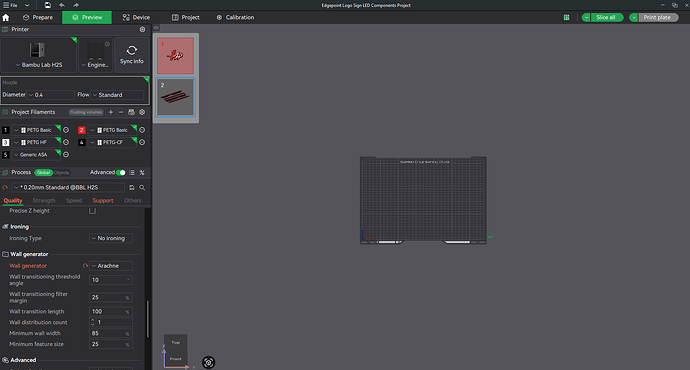Open the Ironing Type dropdown
Screen dimensions: 690x370
pyautogui.click(x=111, y=238)
